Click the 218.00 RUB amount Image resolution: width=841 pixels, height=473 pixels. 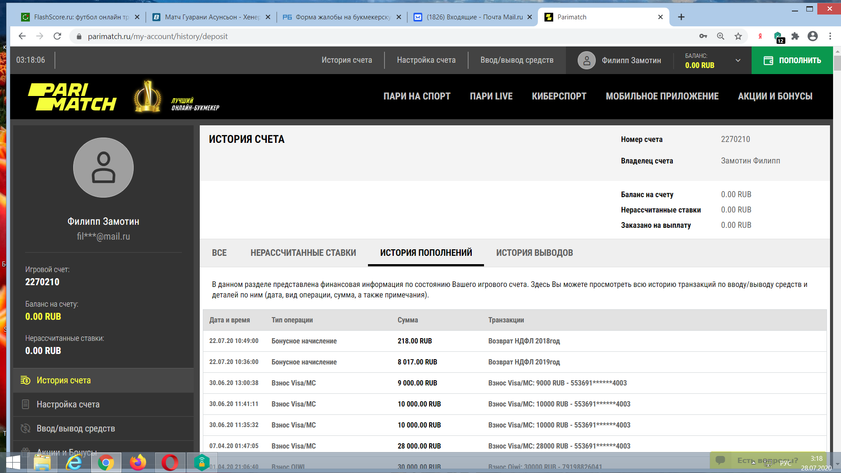coord(415,341)
